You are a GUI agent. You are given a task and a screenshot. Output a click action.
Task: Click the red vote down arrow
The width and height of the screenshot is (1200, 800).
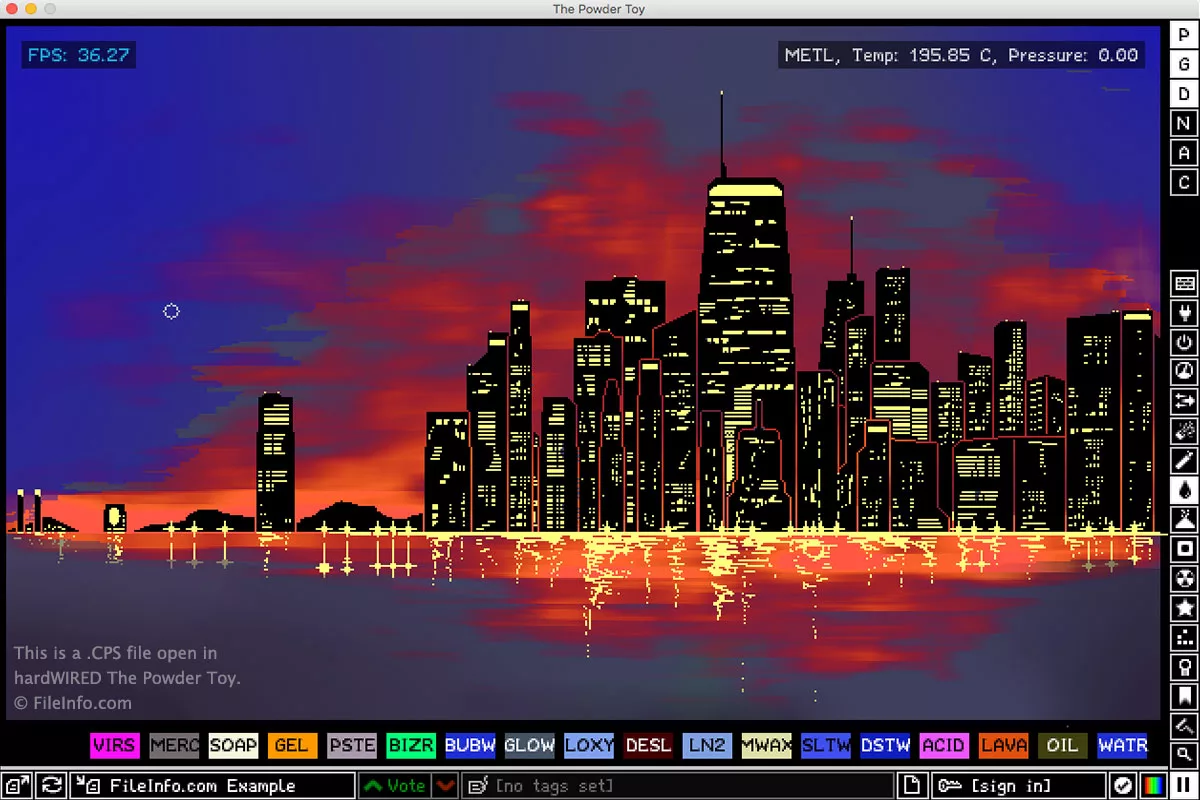click(446, 786)
